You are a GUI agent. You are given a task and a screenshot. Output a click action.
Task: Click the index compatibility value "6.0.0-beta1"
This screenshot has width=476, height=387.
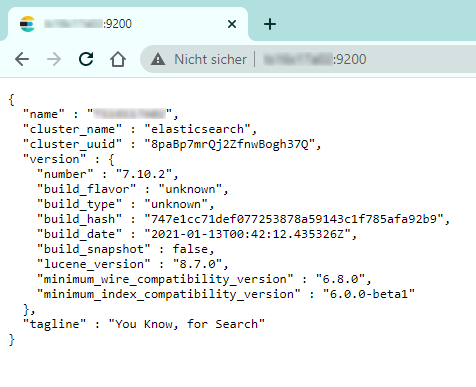tap(369, 294)
